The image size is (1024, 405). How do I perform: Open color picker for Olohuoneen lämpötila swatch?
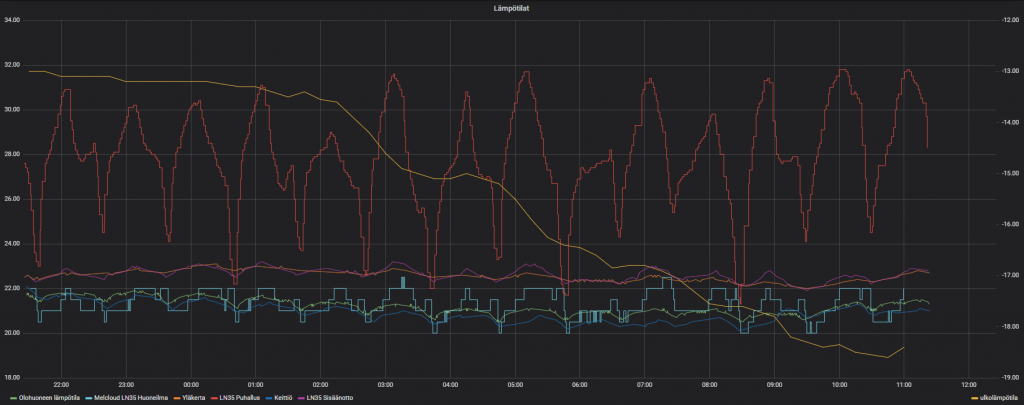(x=14, y=398)
